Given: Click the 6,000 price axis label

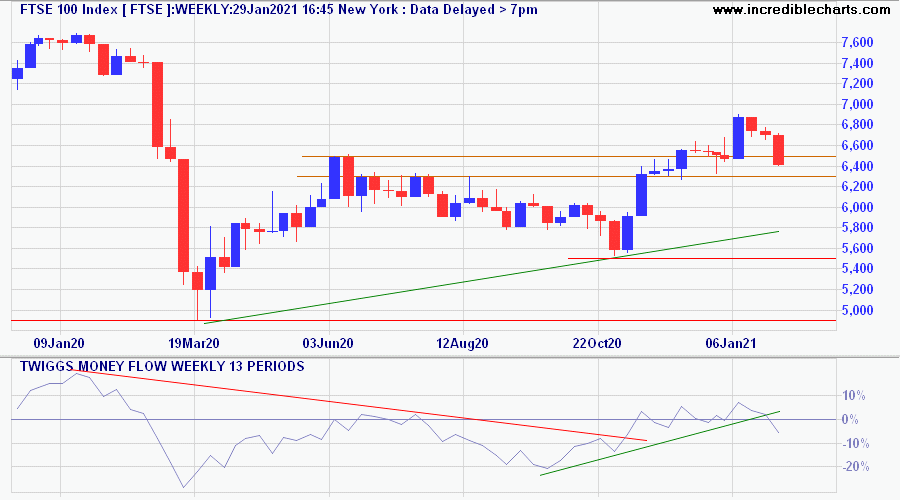Looking at the screenshot, I should [857, 207].
